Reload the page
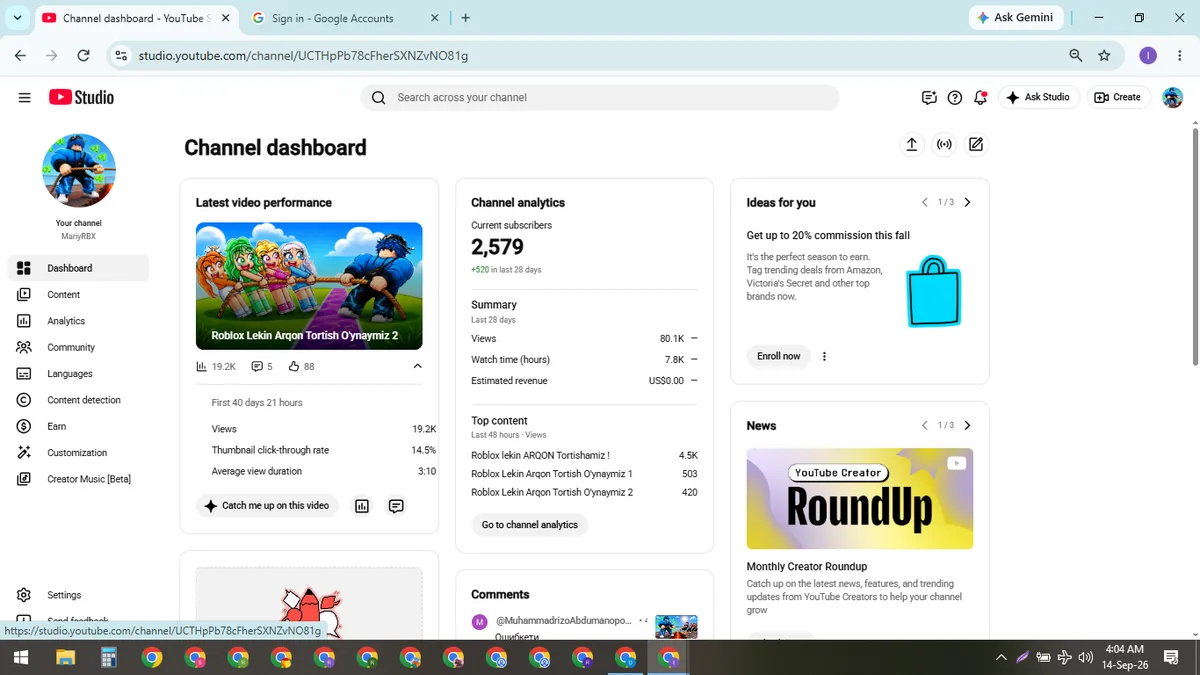This screenshot has height=675, width=1200. click(x=83, y=56)
